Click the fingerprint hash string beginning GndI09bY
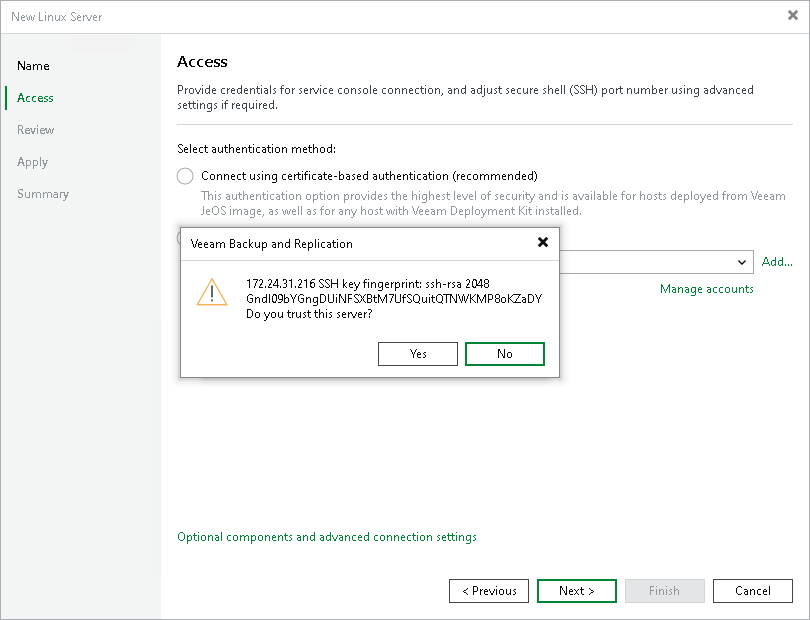This screenshot has height=620, width=810. pos(394,299)
